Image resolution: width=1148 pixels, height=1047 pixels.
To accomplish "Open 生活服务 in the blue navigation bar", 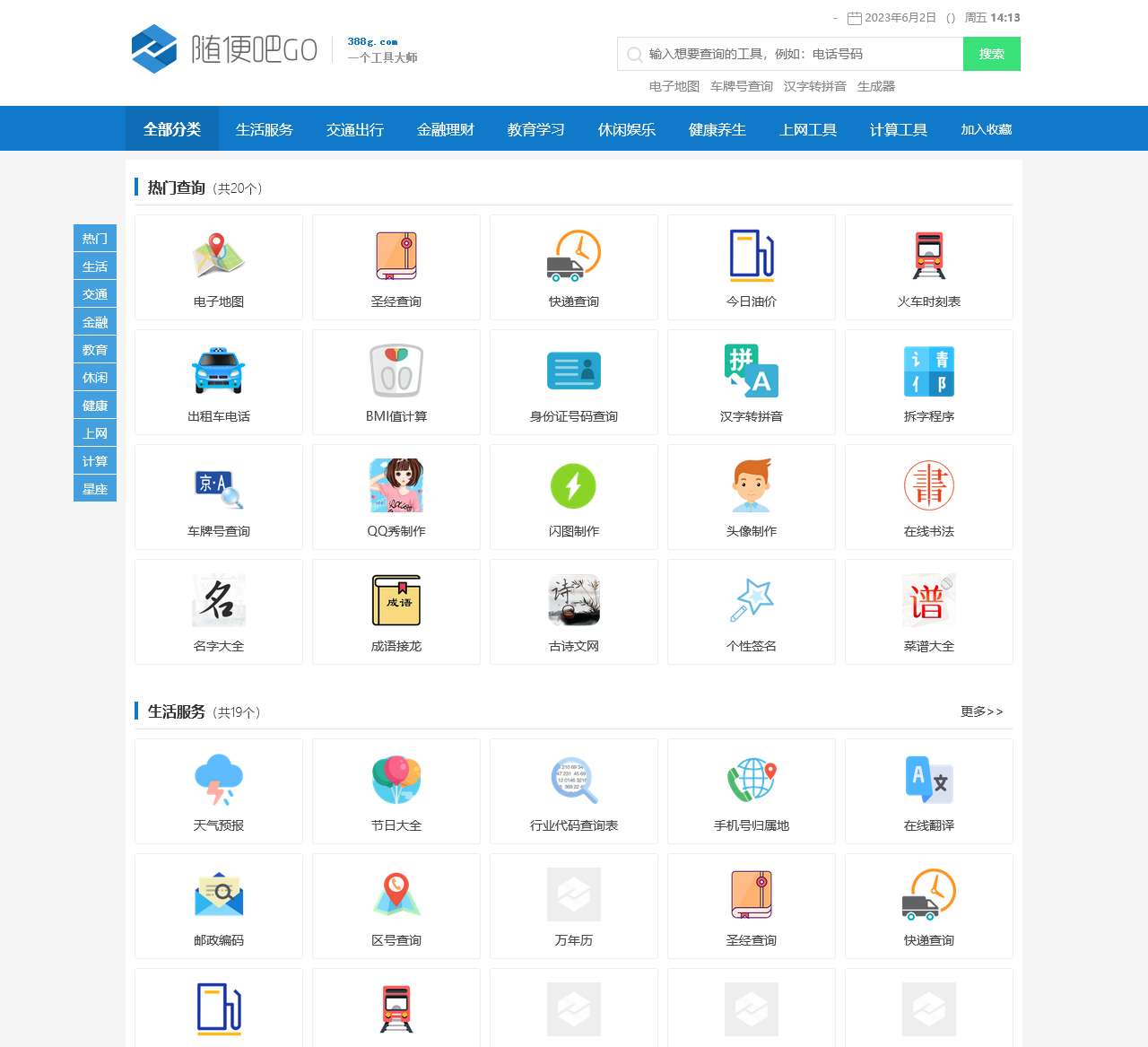I will (x=265, y=129).
